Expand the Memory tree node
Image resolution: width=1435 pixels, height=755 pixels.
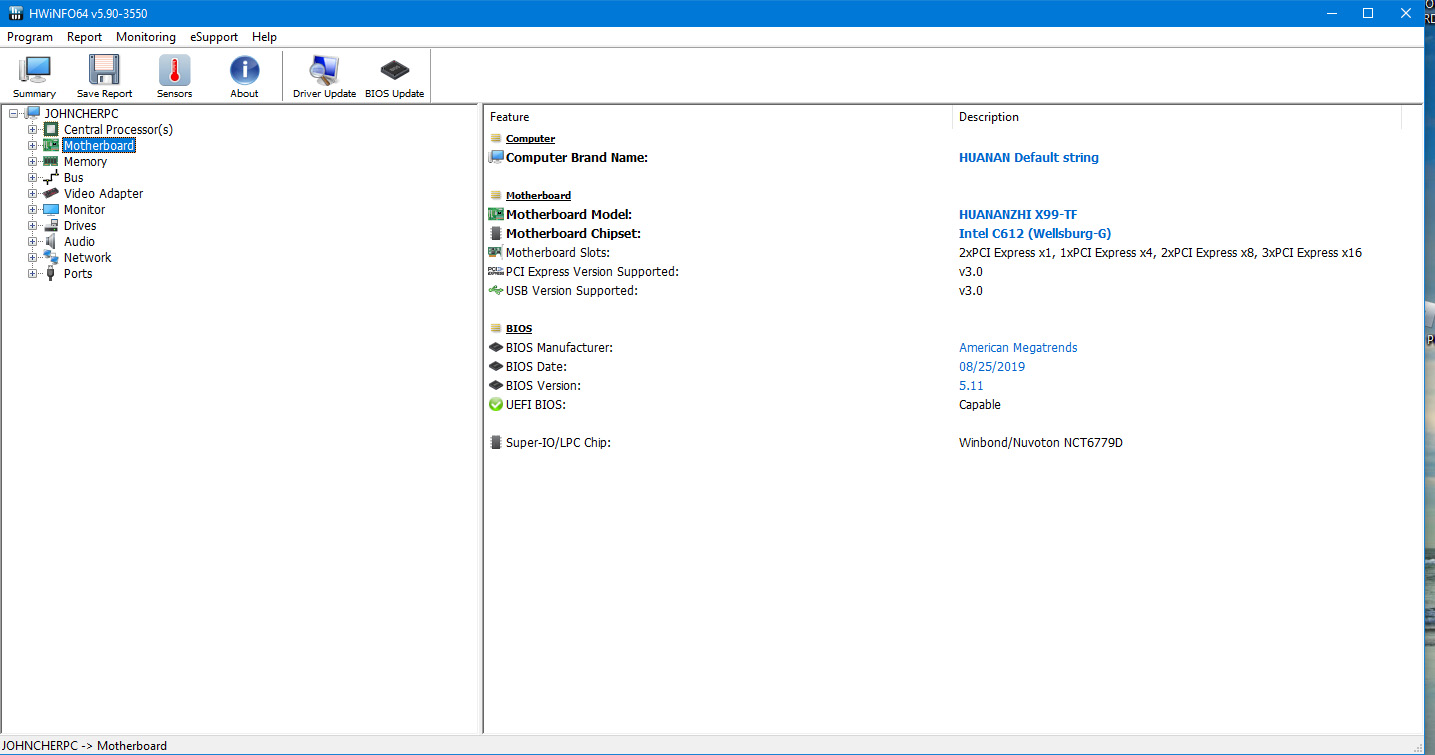tap(33, 162)
